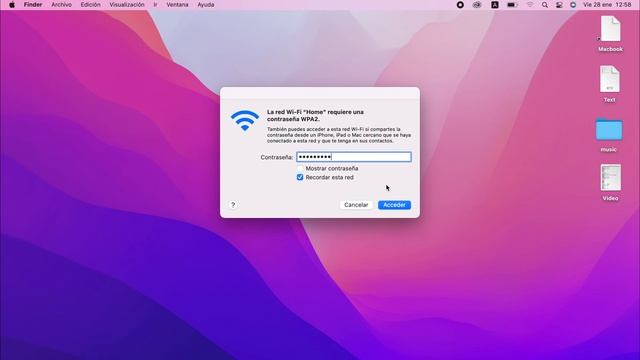Uncheck the Recordar esta red checkbox
This screenshot has height=360, width=640.
tap(300, 177)
